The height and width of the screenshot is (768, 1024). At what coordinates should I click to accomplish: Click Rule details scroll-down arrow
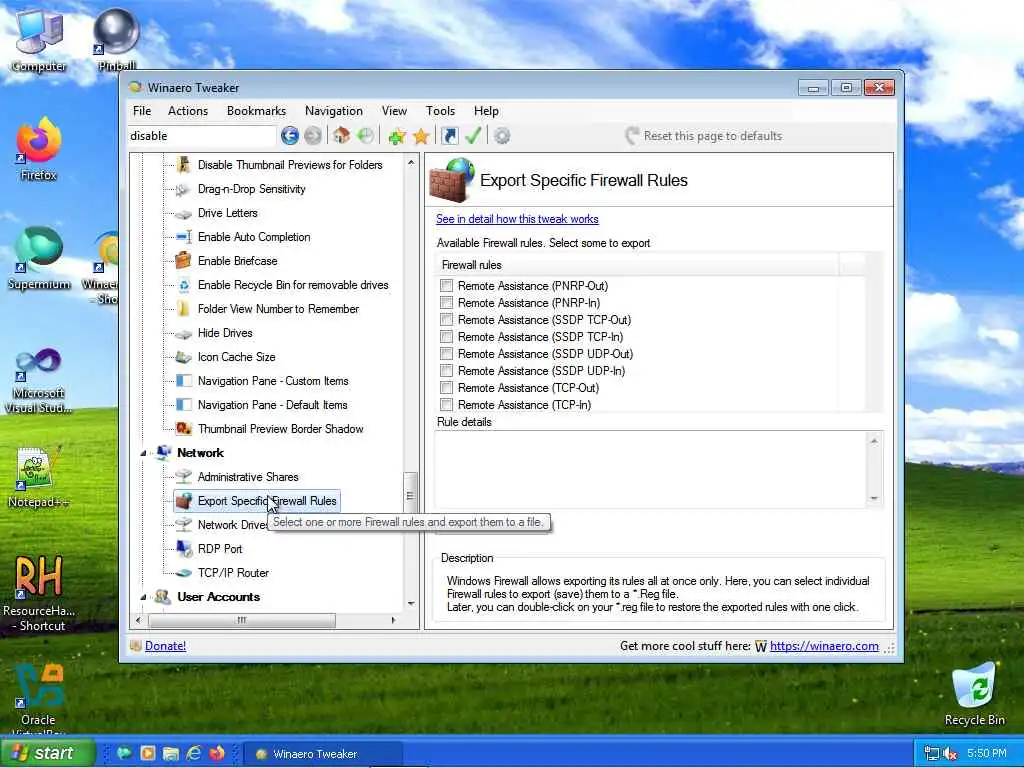coord(874,499)
